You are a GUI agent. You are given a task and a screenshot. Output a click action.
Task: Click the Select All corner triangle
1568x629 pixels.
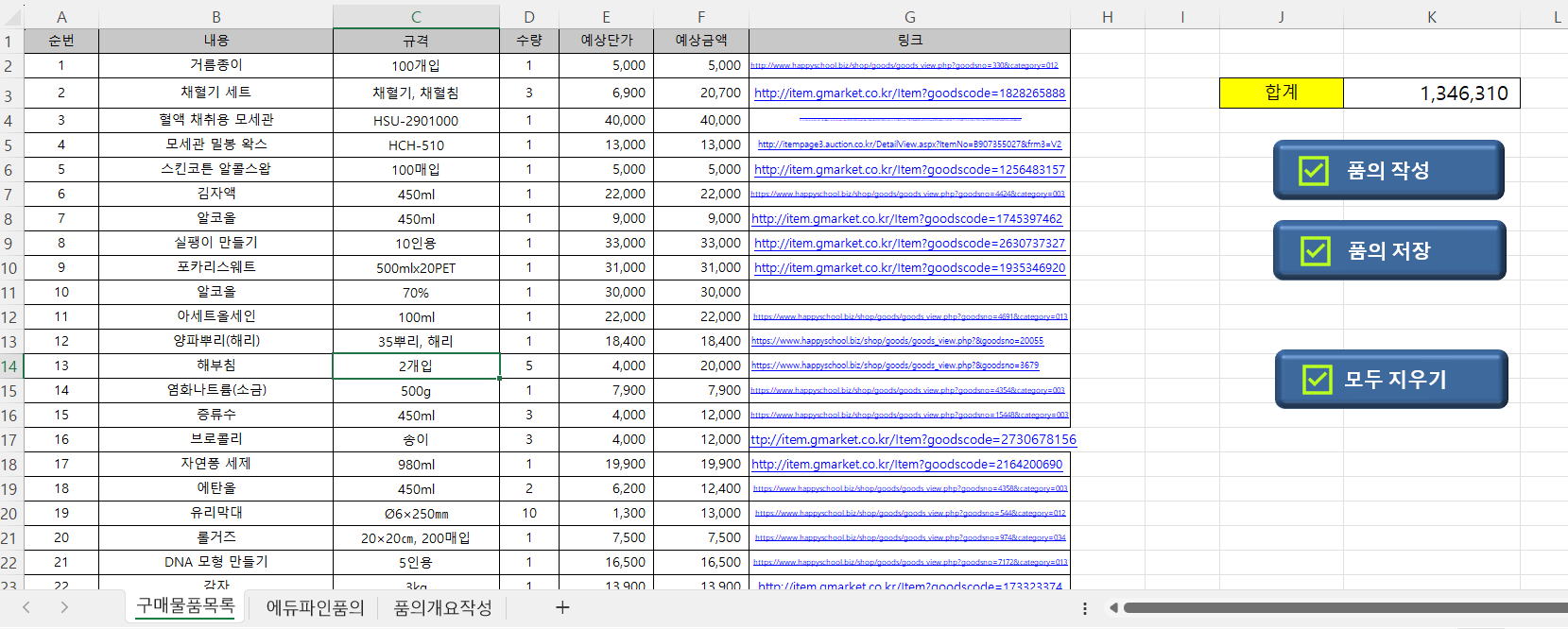[x=11, y=17]
